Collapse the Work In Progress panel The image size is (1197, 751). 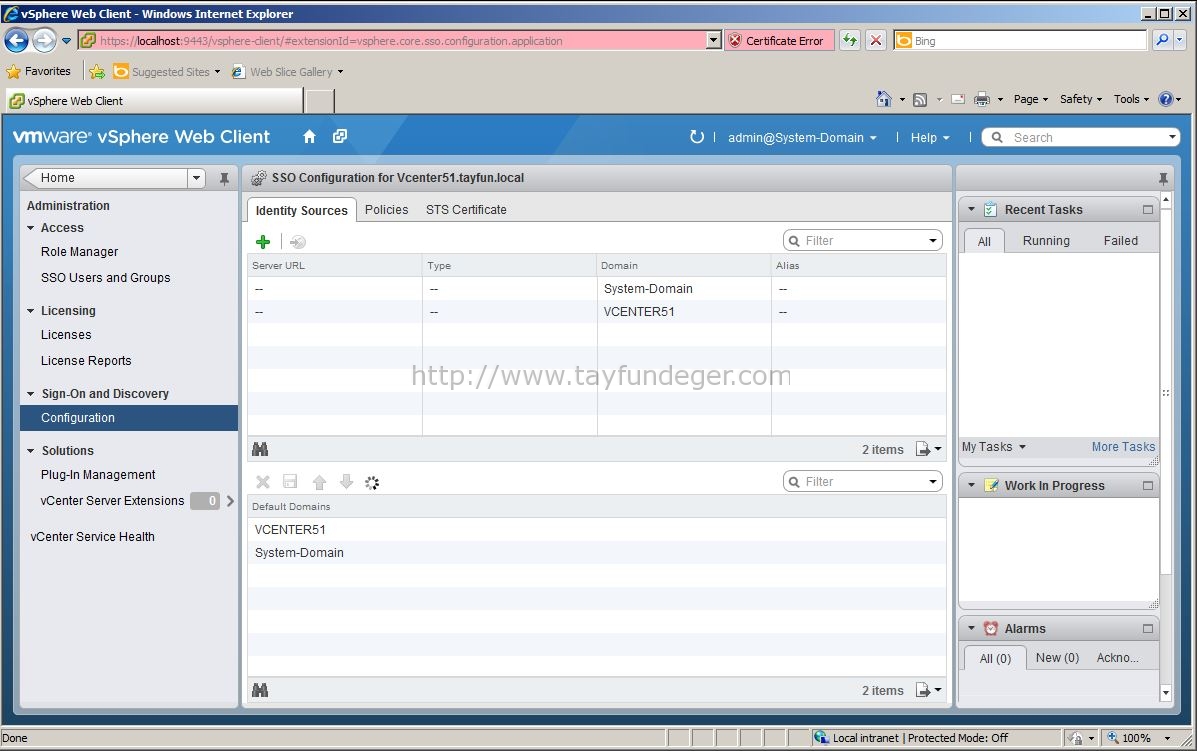(x=971, y=485)
